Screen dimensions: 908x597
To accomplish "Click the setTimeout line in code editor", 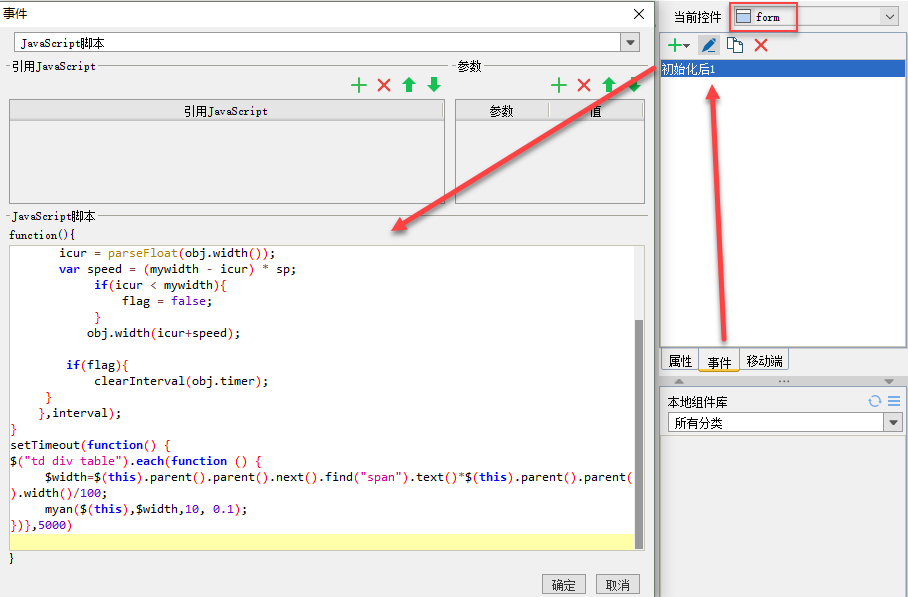I will [x=90, y=445].
